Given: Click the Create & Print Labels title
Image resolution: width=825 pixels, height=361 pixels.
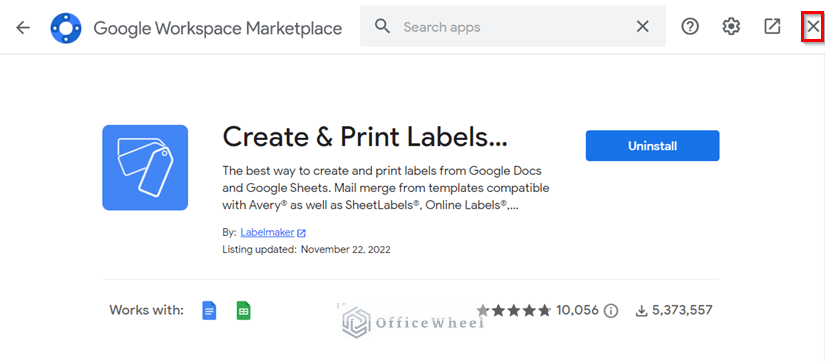Looking at the screenshot, I should point(365,138).
